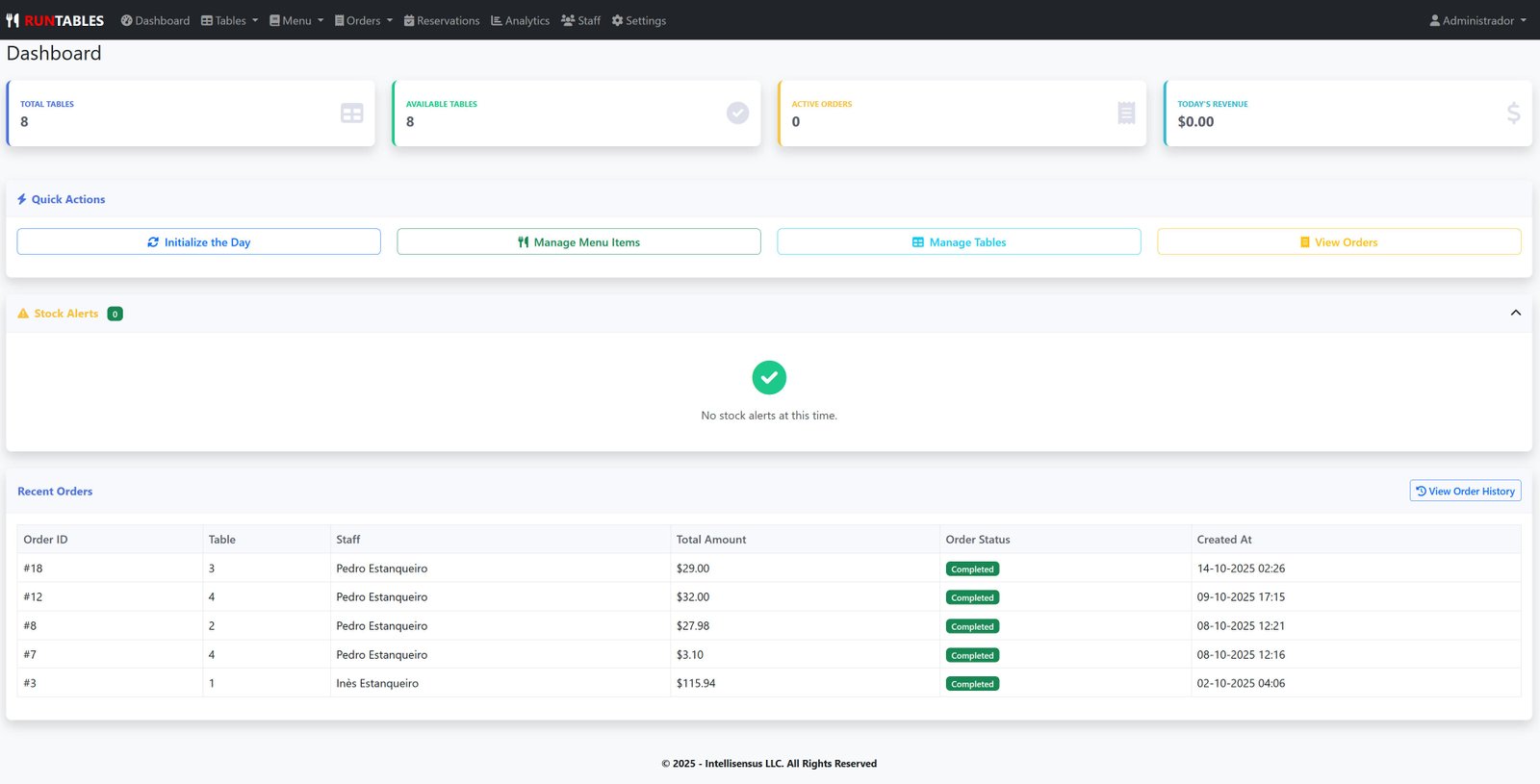This screenshot has width=1540, height=784.
Task: Open the Tables dropdown in navbar
Action: 229,20
